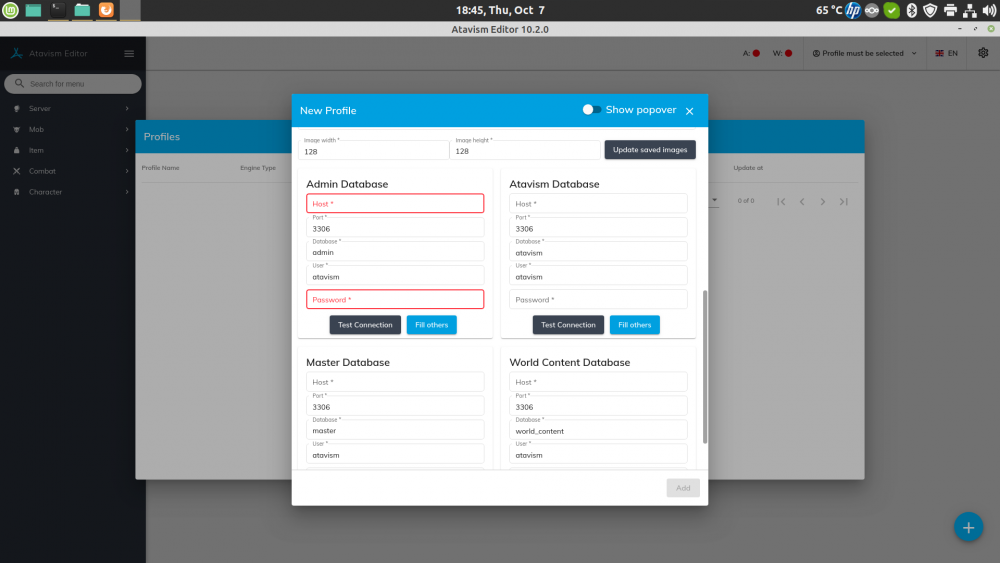This screenshot has width=1000, height=563.
Task: Click the next page pagination arrow
Action: coord(823,201)
